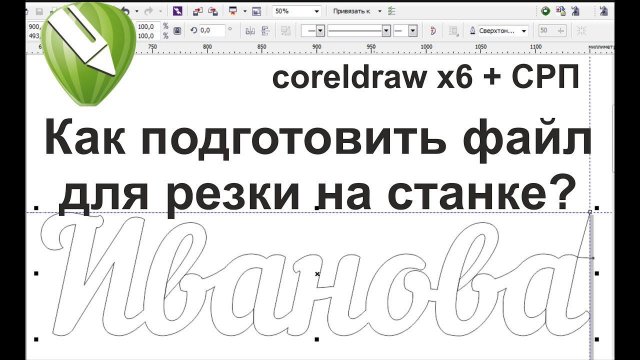Screen dimensions: 640x360
Task: Click the Undo arrow icon
Action: pos(126,11)
